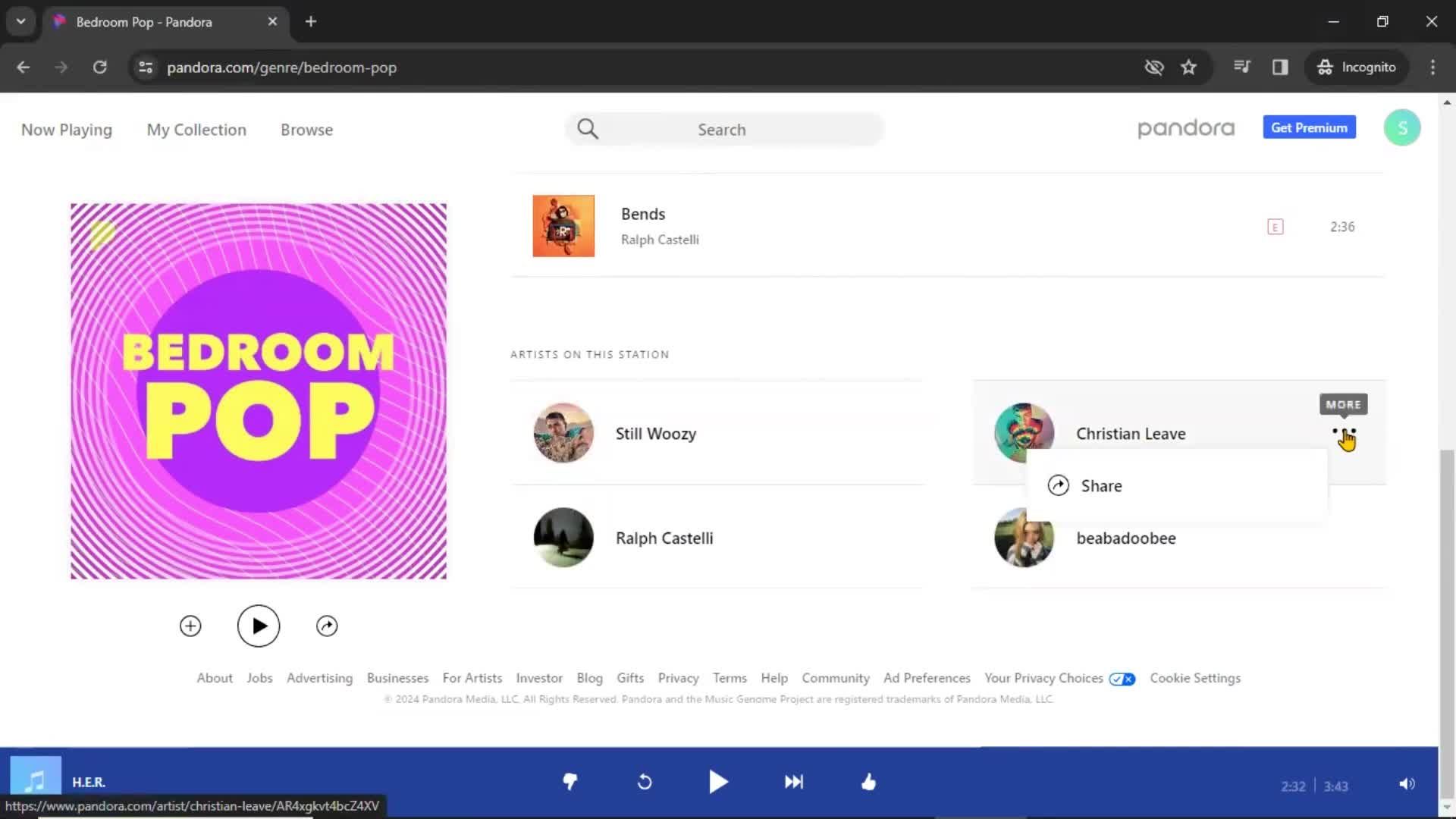Open Cookie Settings link
Screen dimensions: 1456x819
(1195, 678)
